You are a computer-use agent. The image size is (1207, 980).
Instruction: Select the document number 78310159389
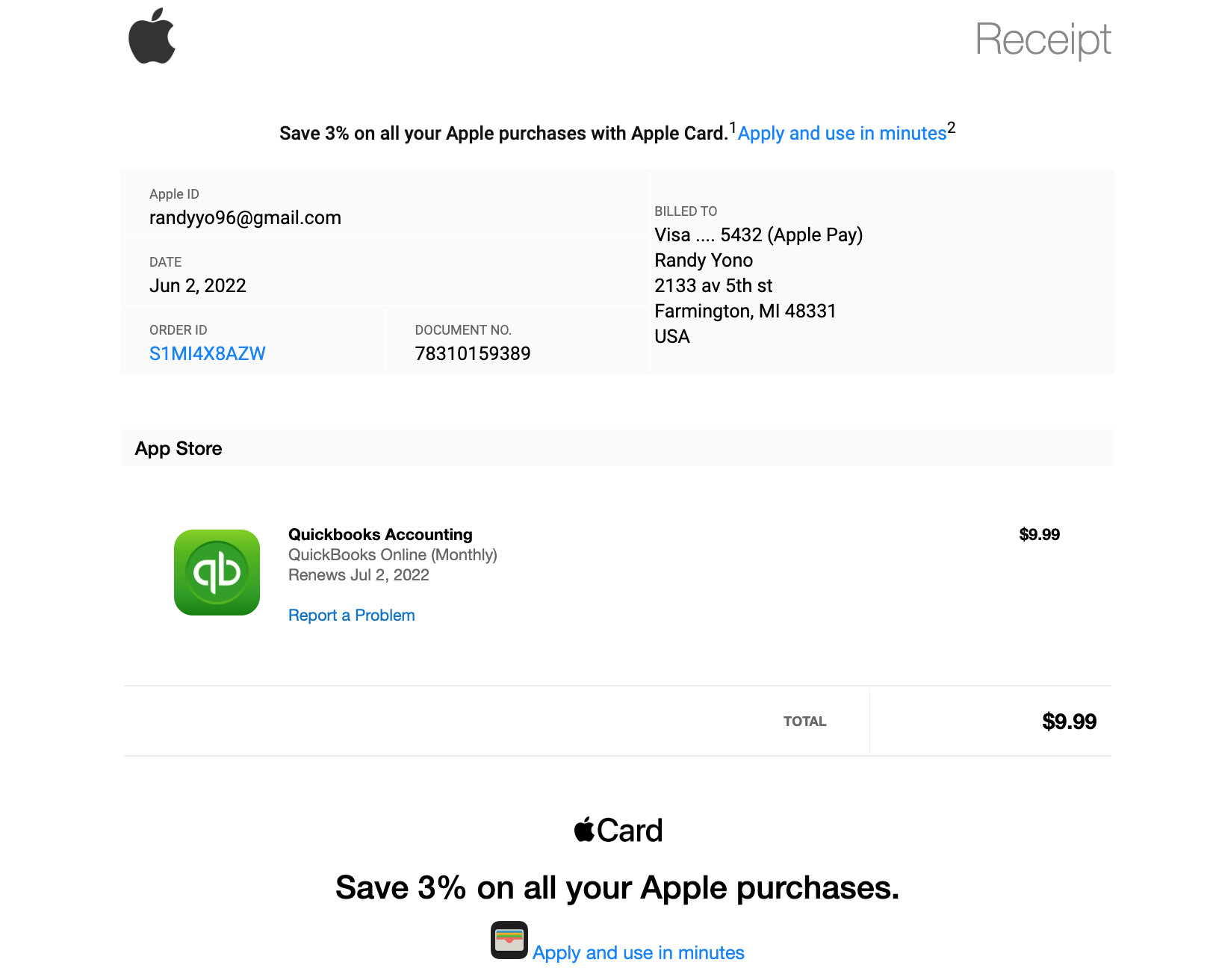point(472,354)
